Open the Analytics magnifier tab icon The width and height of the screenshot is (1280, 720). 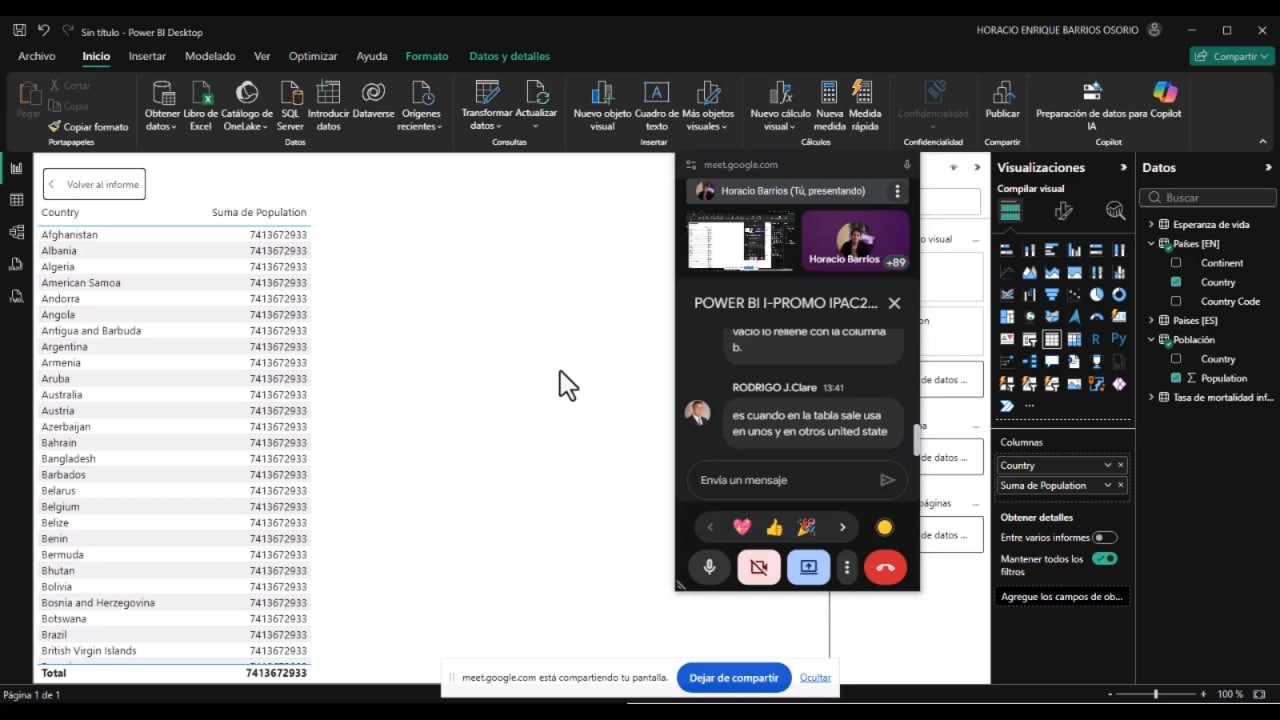1115,210
